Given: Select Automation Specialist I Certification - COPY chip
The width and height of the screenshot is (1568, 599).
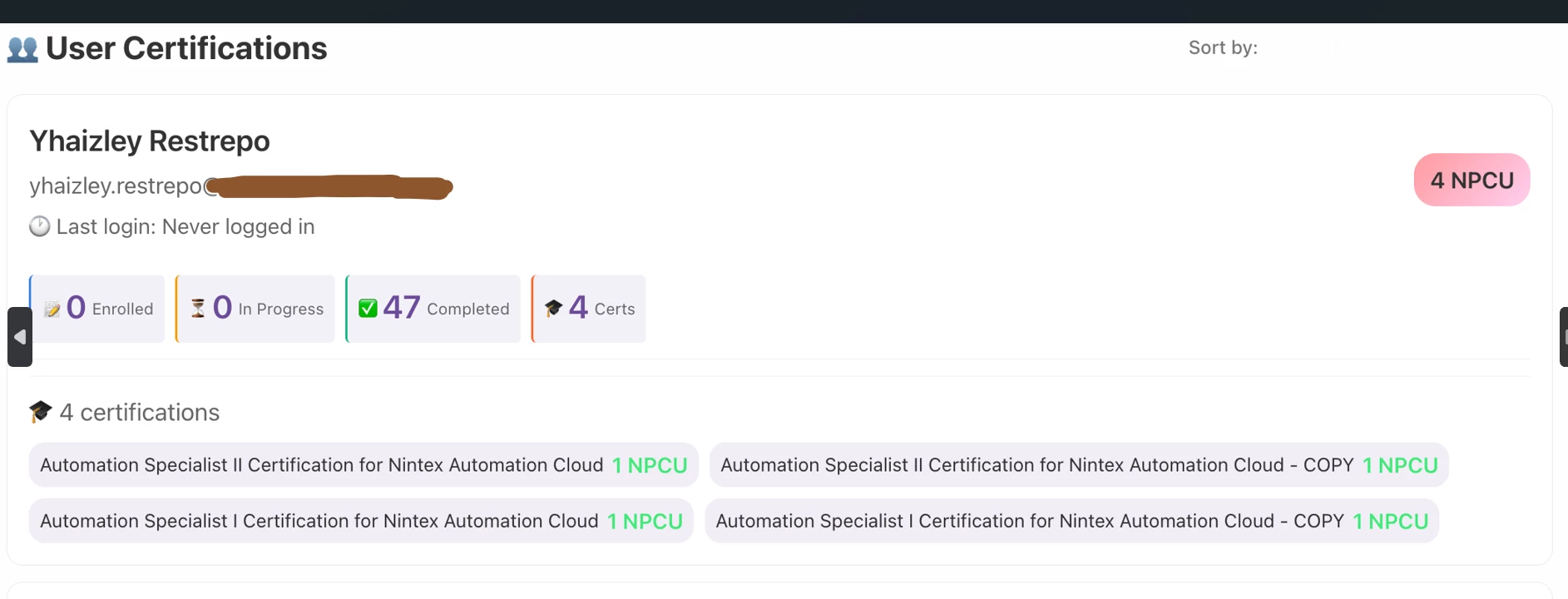Looking at the screenshot, I should pos(1072,521).
